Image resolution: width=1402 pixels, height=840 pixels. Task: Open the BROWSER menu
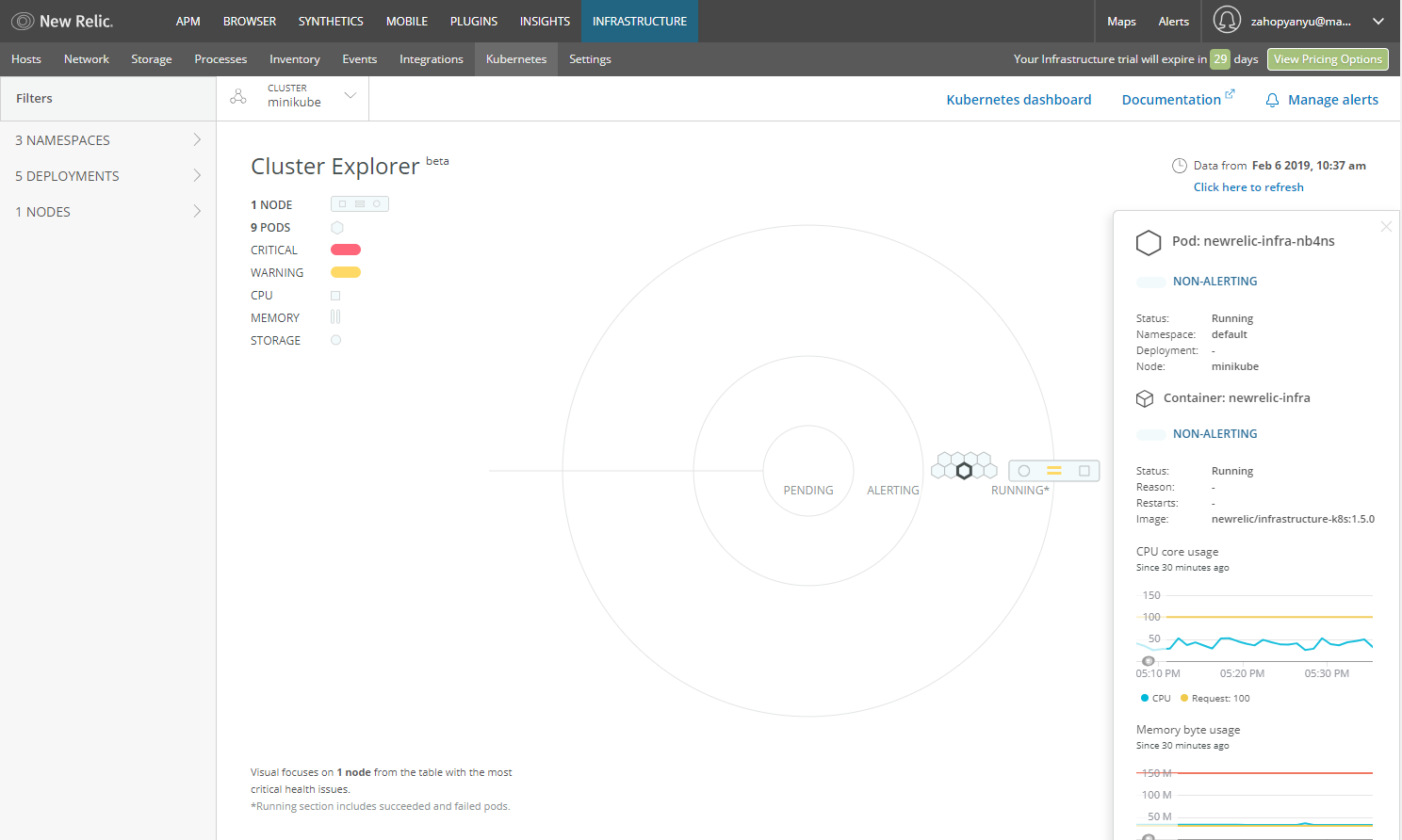[x=250, y=21]
